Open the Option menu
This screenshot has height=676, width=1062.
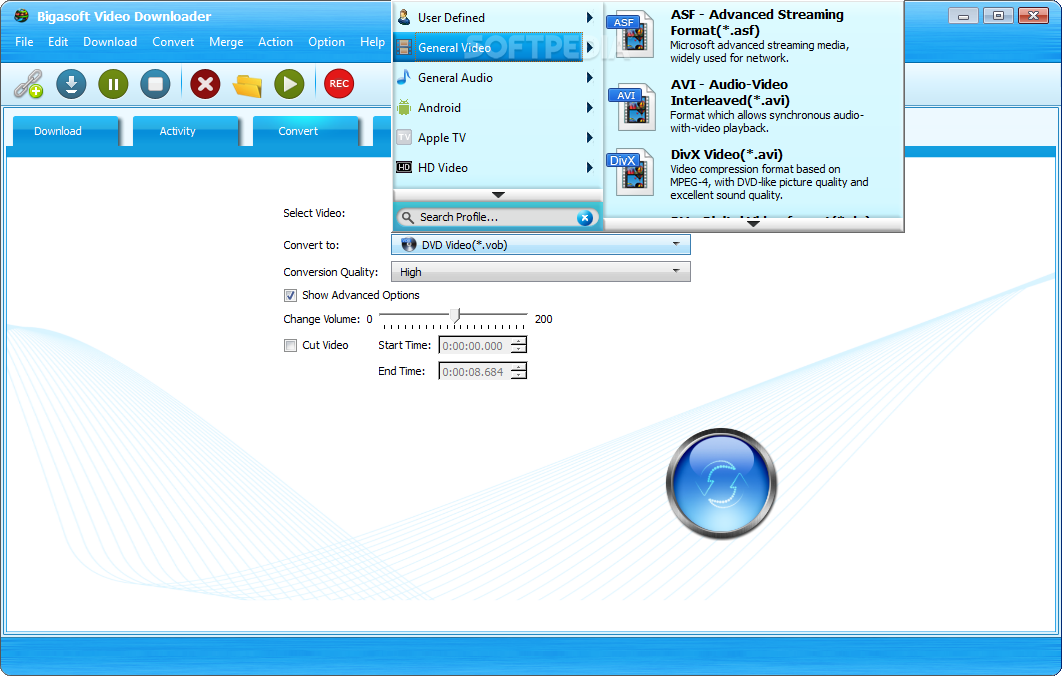326,42
